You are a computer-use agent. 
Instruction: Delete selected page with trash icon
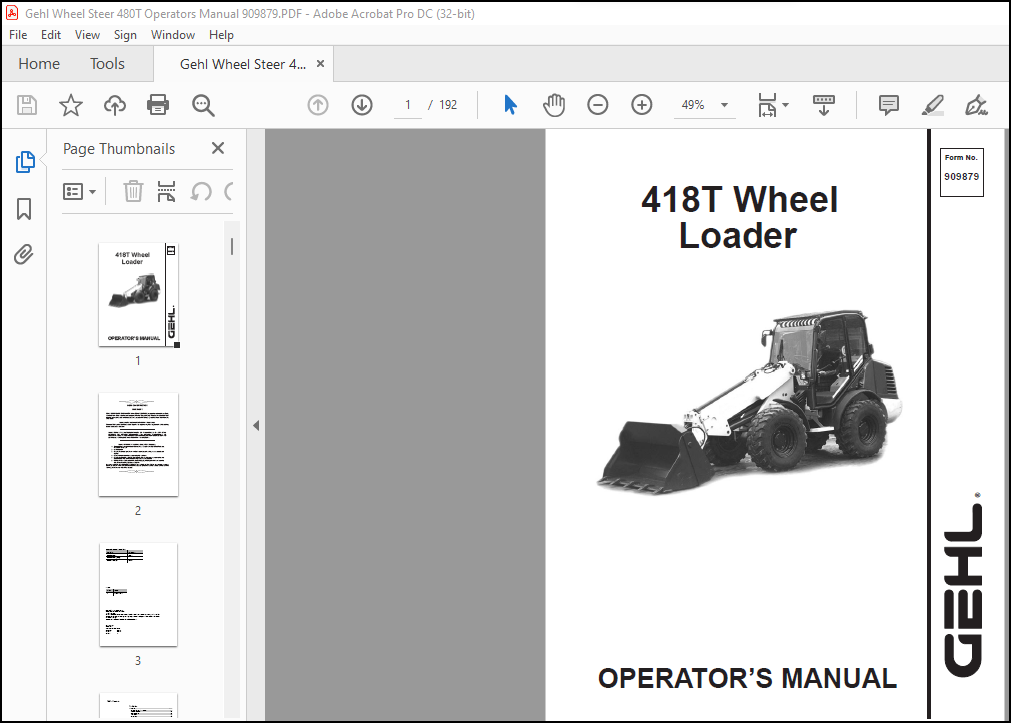tap(133, 191)
